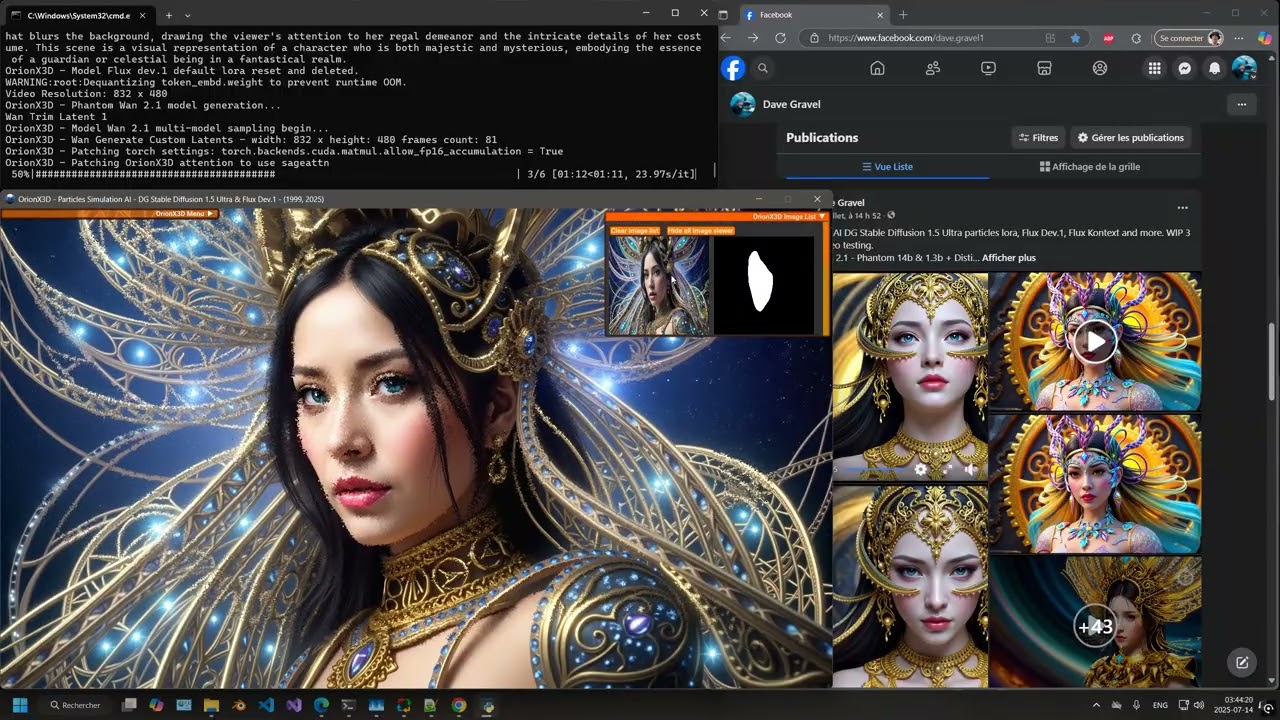Open new tab in browser
1280x720 pixels.
pyautogui.click(x=903, y=14)
